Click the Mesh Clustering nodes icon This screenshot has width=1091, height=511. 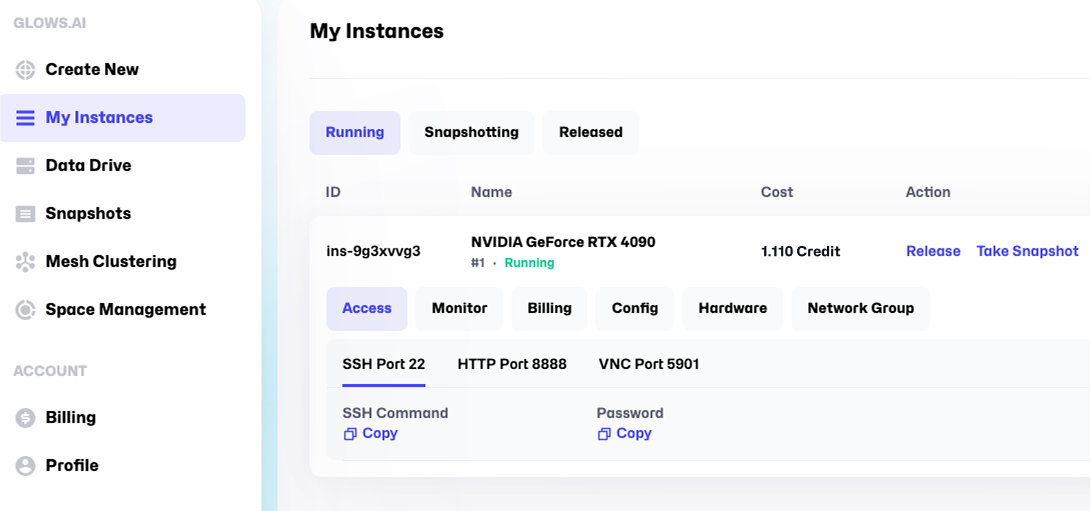pos(25,262)
